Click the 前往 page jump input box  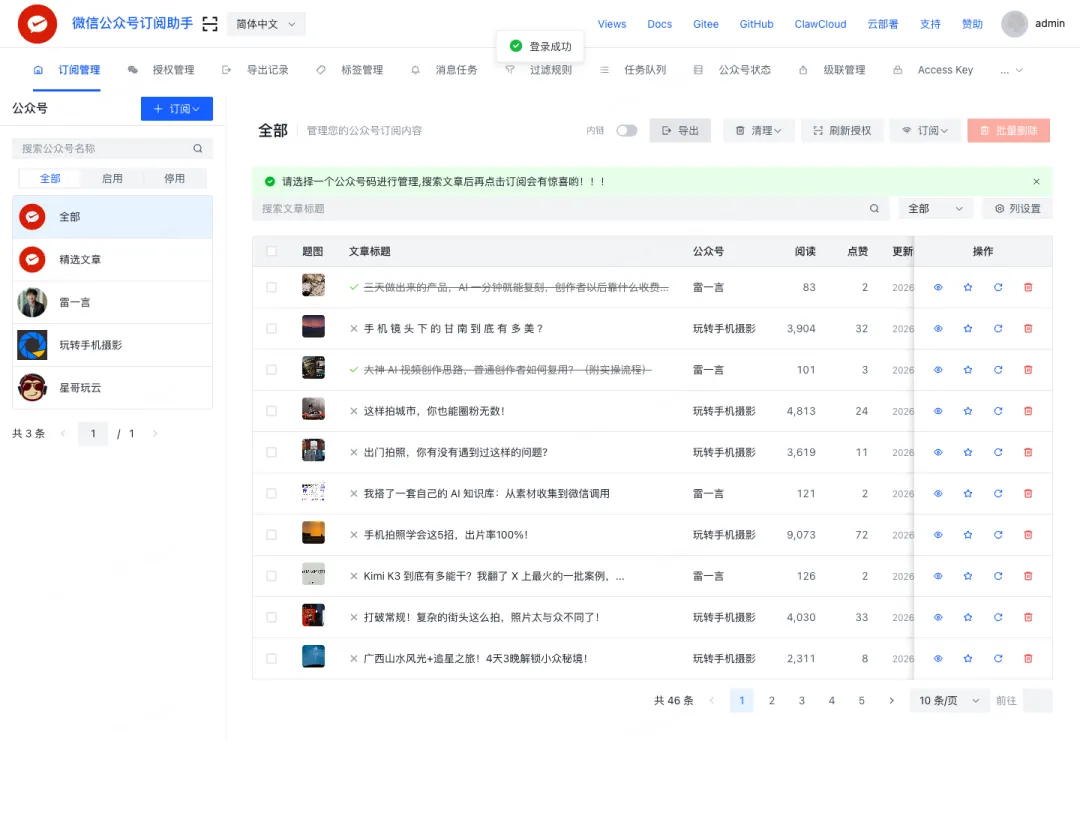pos(1038,700)
